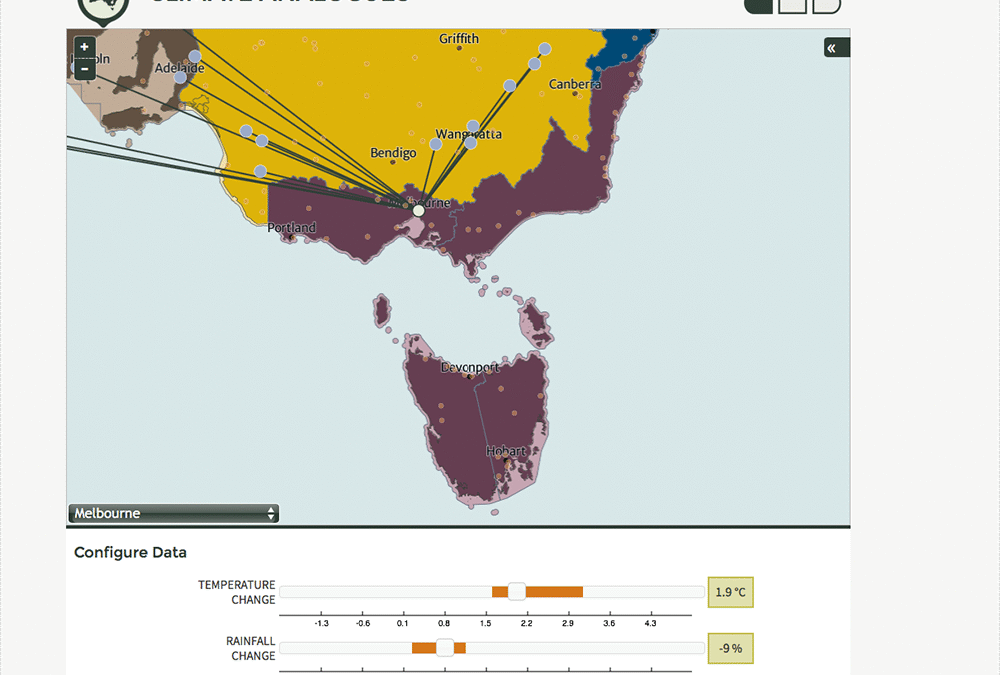Click the Rainfall Change slider handle

(445, 647)
